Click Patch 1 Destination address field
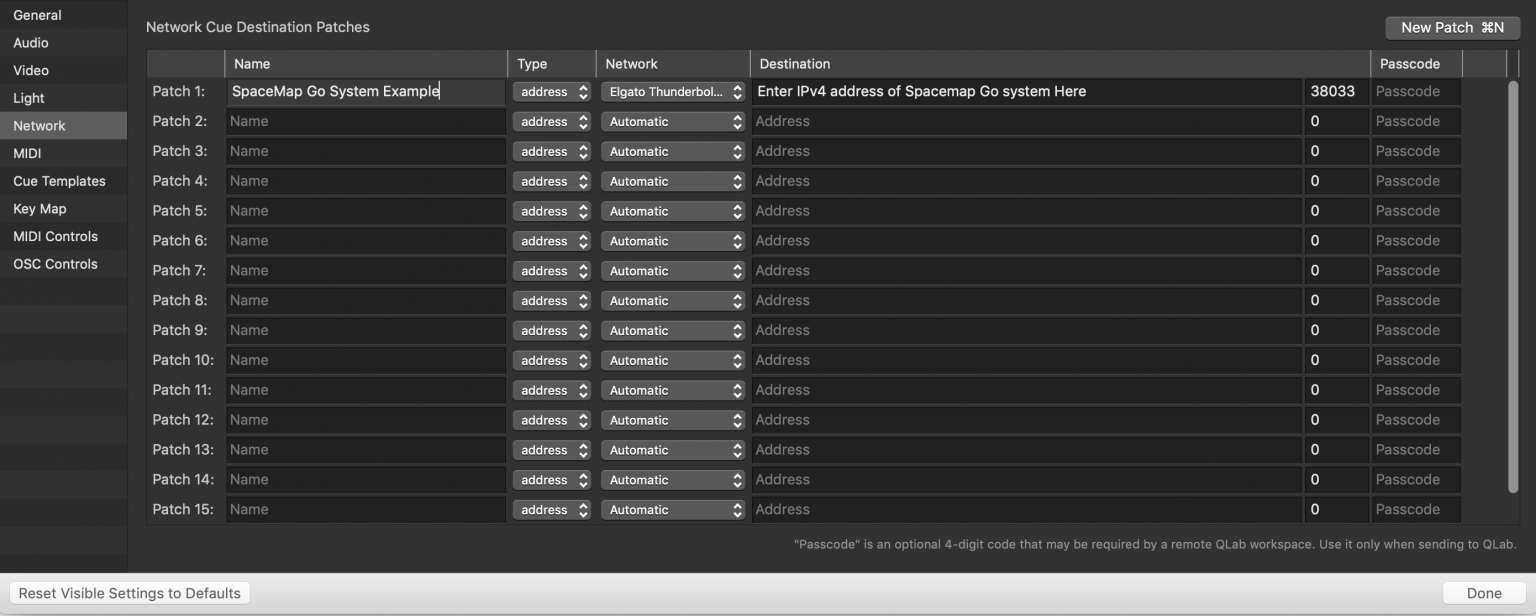The width and height of the screenshot is (1536, 616). click(1027, 91)
